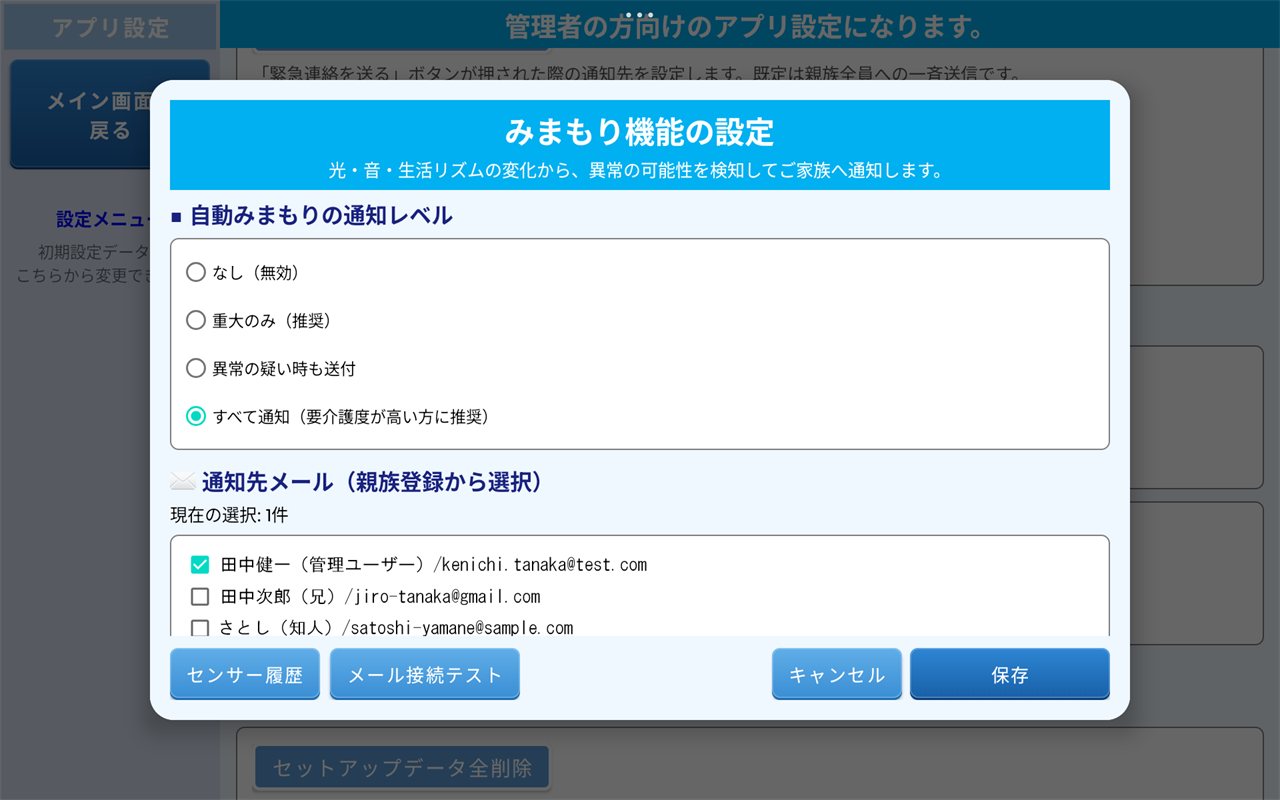
Task: Click the アプリ設定 header label
Action: (110, 27)
